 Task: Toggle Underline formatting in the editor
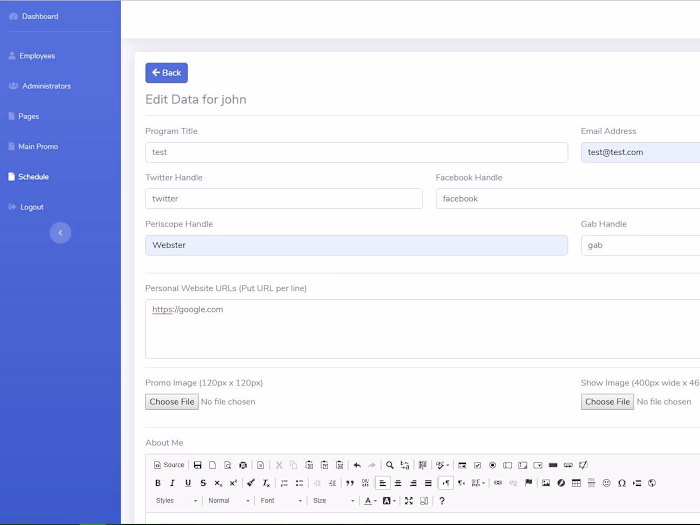tap(188, 483)
